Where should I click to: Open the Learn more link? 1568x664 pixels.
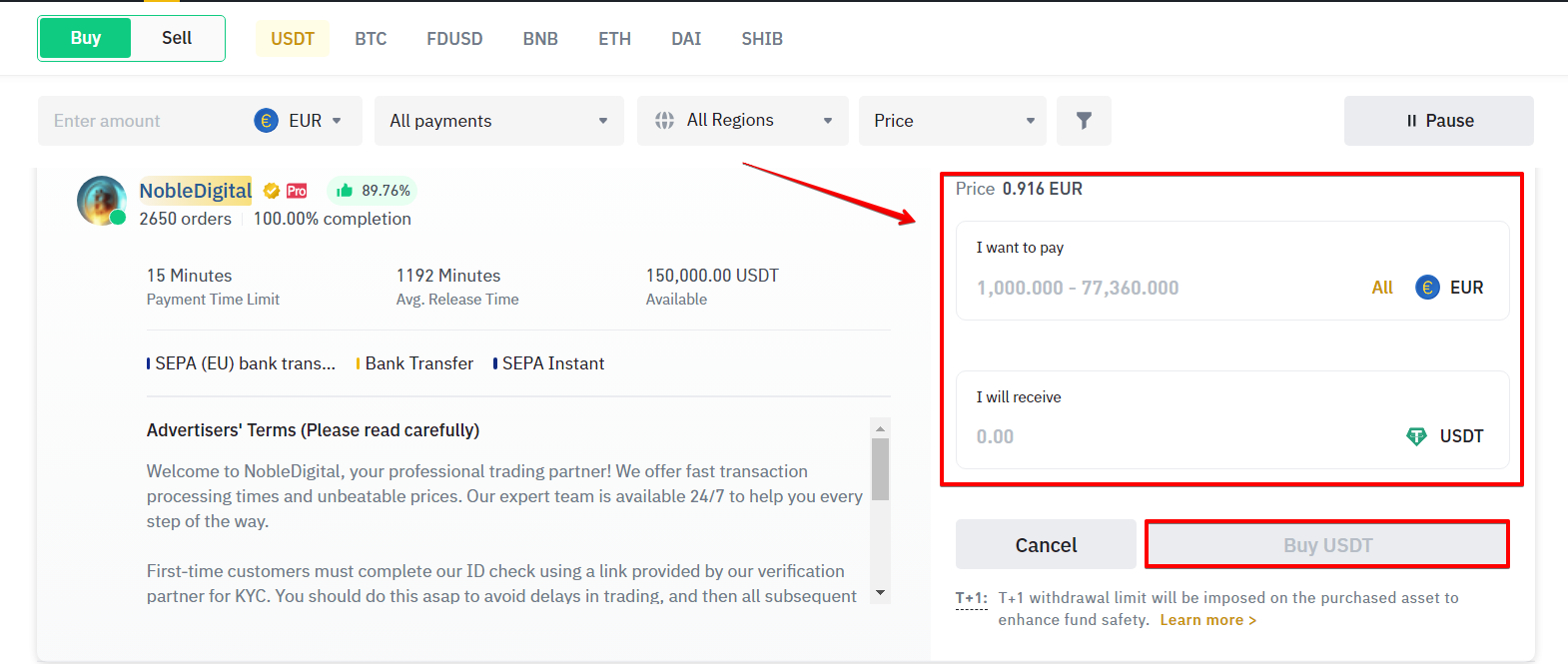point(1208,620)
